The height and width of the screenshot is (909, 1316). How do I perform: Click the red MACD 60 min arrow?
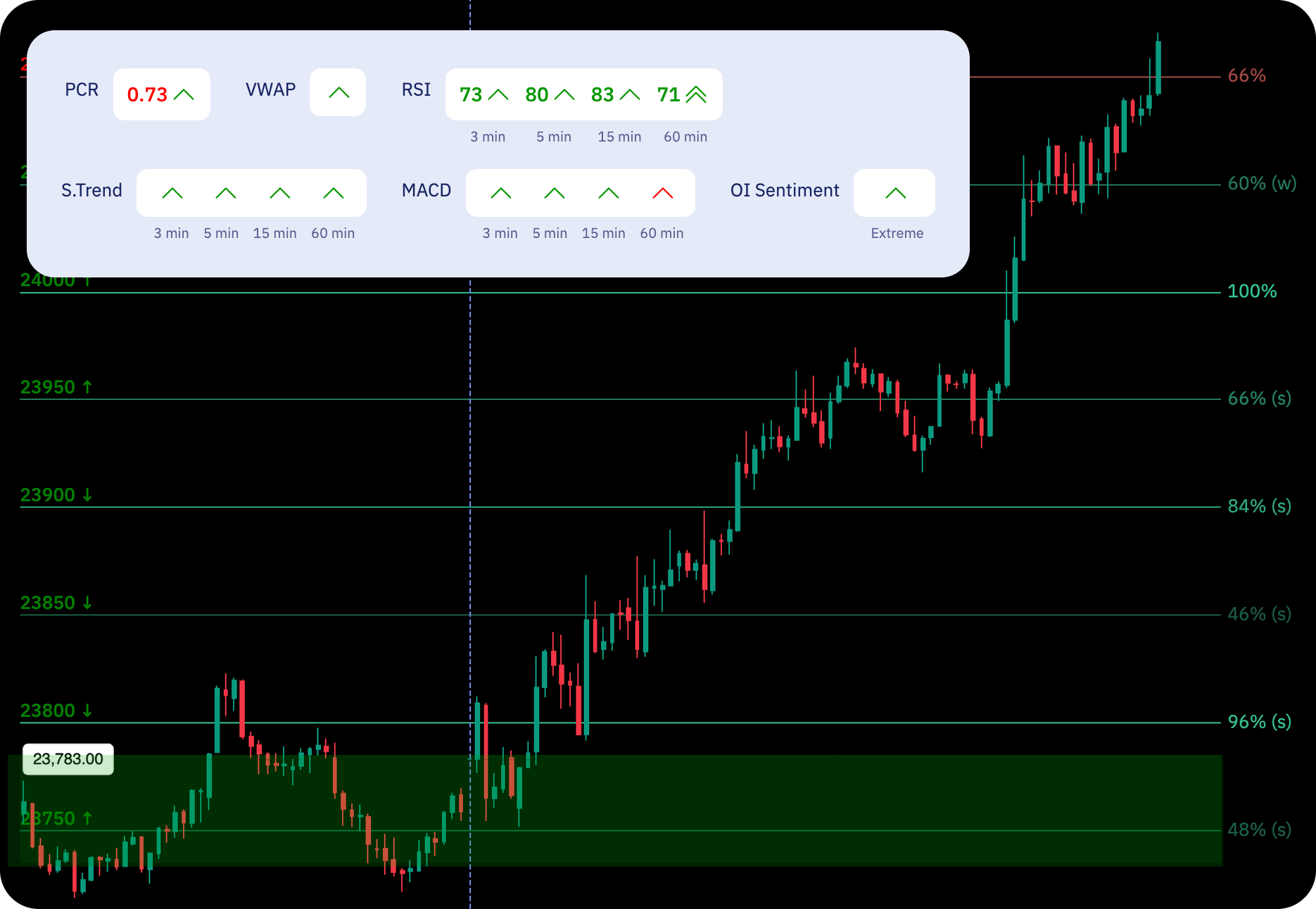click(x=662, y=193)
